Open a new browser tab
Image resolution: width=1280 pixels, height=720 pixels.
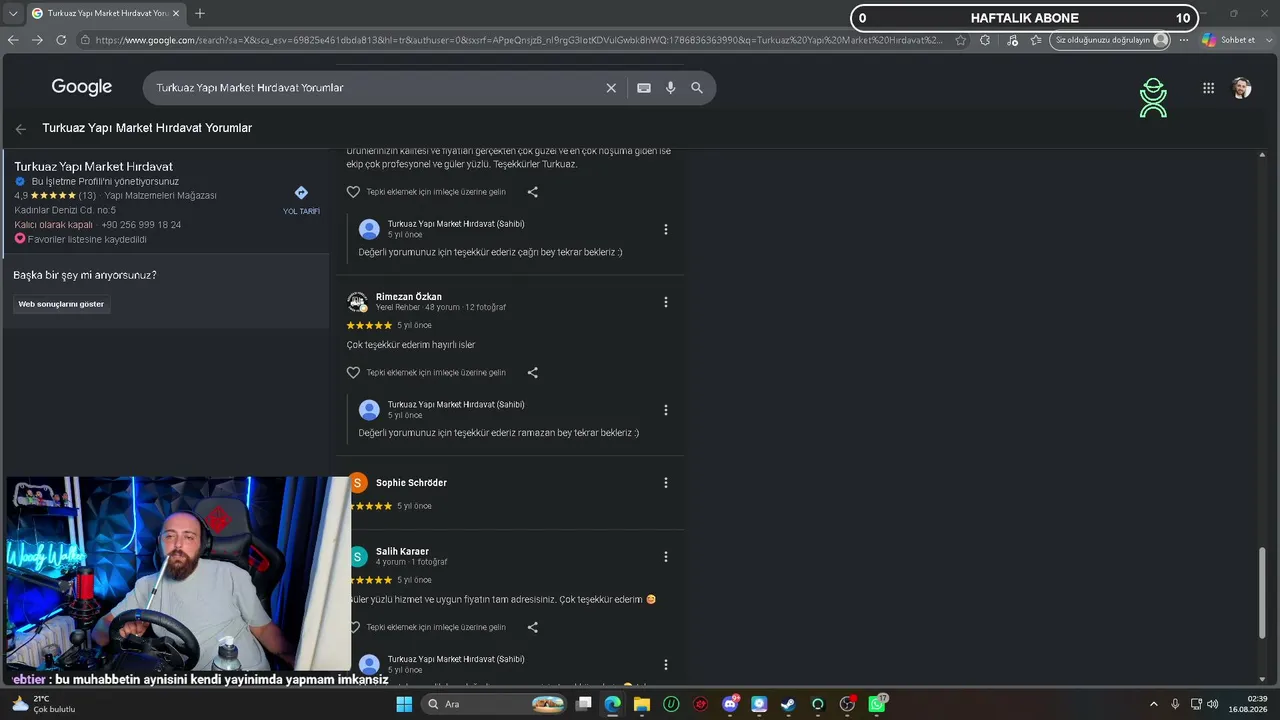(x=200, y=14)
